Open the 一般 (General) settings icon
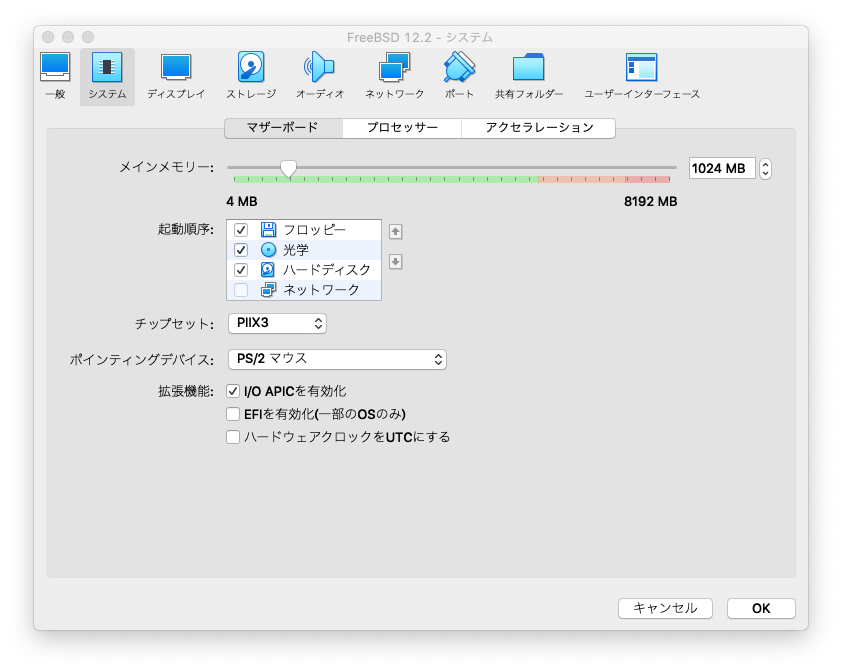 click(55, 76)
